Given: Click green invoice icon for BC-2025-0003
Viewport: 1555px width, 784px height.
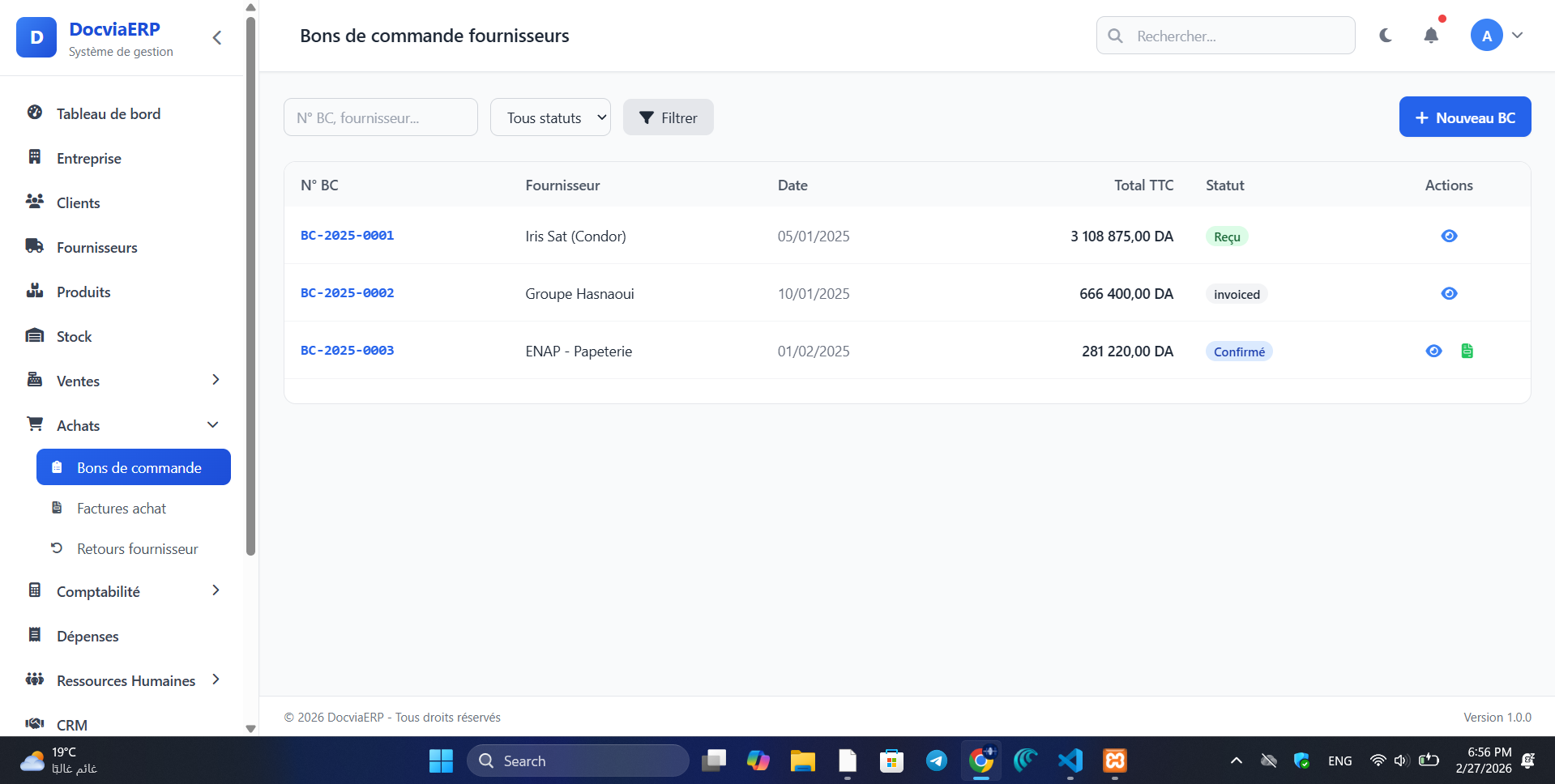Looking at the screenshot, I should pyautogui.click(x=1467, y=351).
